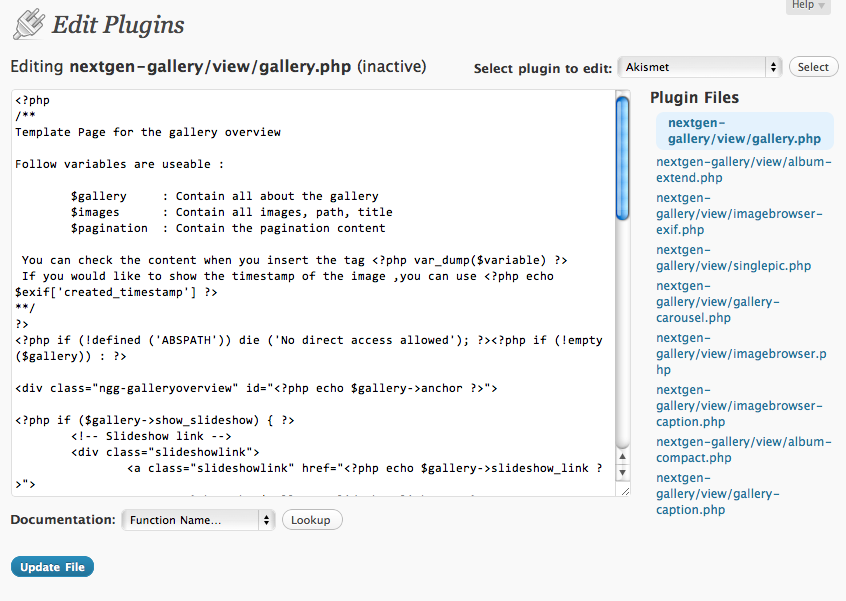The image size is (846, 601).
Task: Open nextgen-gallery/view/singlepic.php file
Action: [733, 258]
